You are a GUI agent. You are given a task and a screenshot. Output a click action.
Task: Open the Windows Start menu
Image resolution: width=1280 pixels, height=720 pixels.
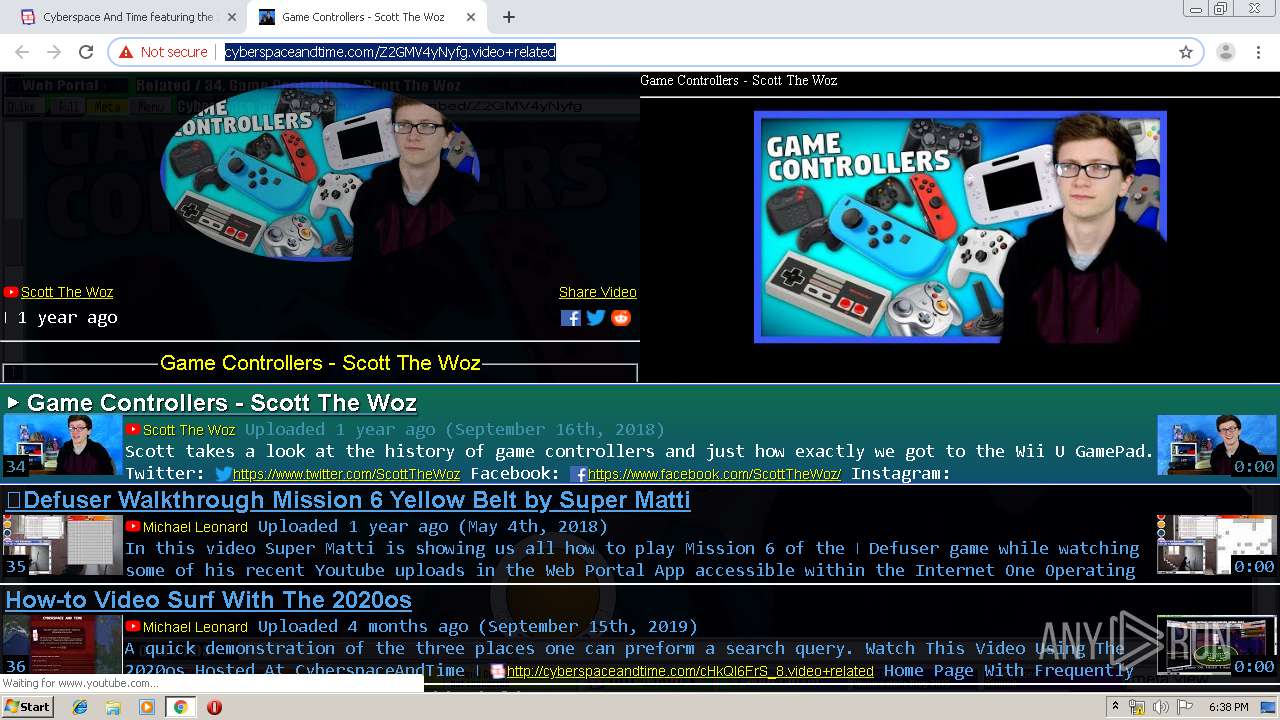[x=28, y=707]
